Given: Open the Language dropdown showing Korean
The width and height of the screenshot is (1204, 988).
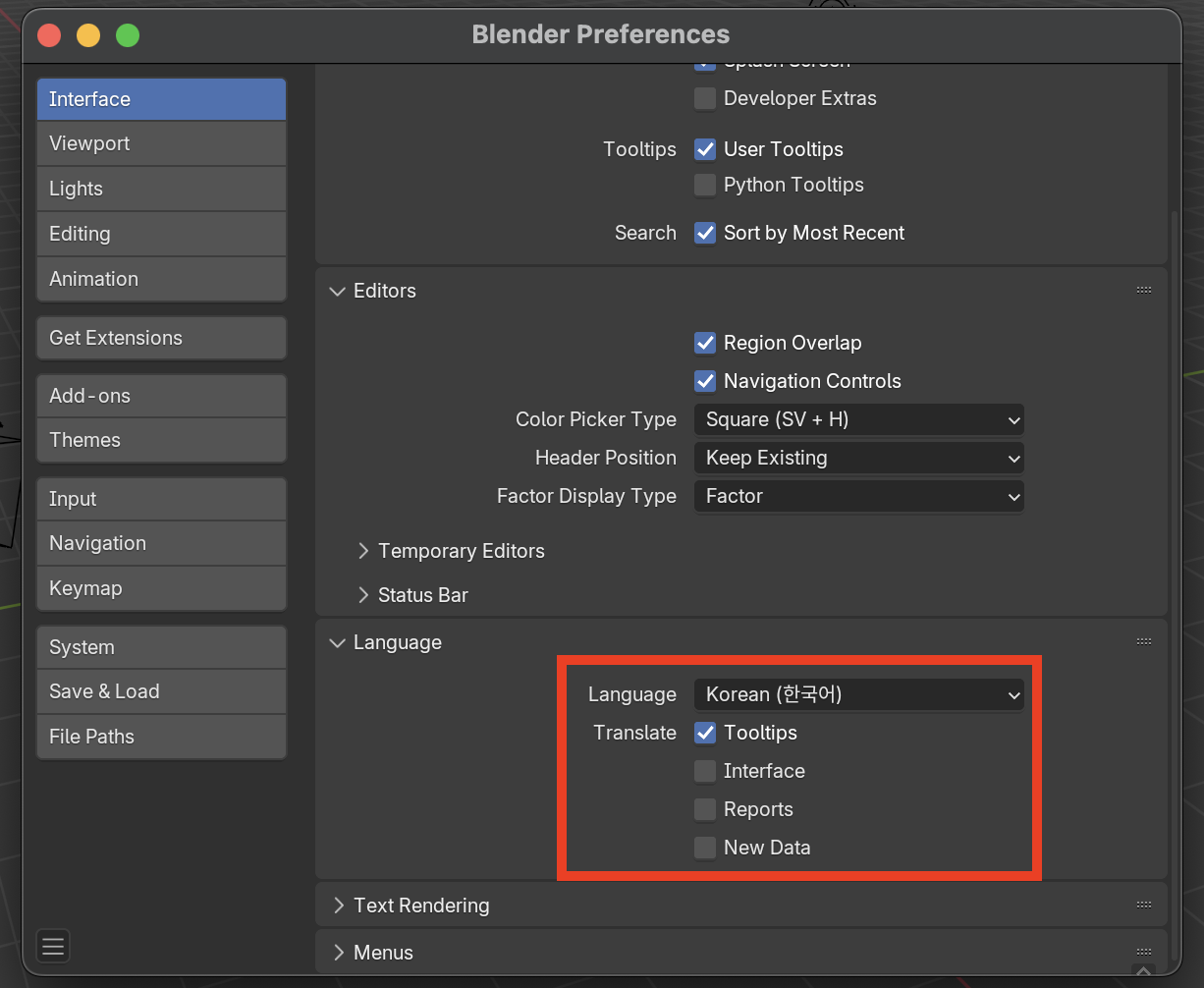Looking at the screenshot, I should click(859, 694).
